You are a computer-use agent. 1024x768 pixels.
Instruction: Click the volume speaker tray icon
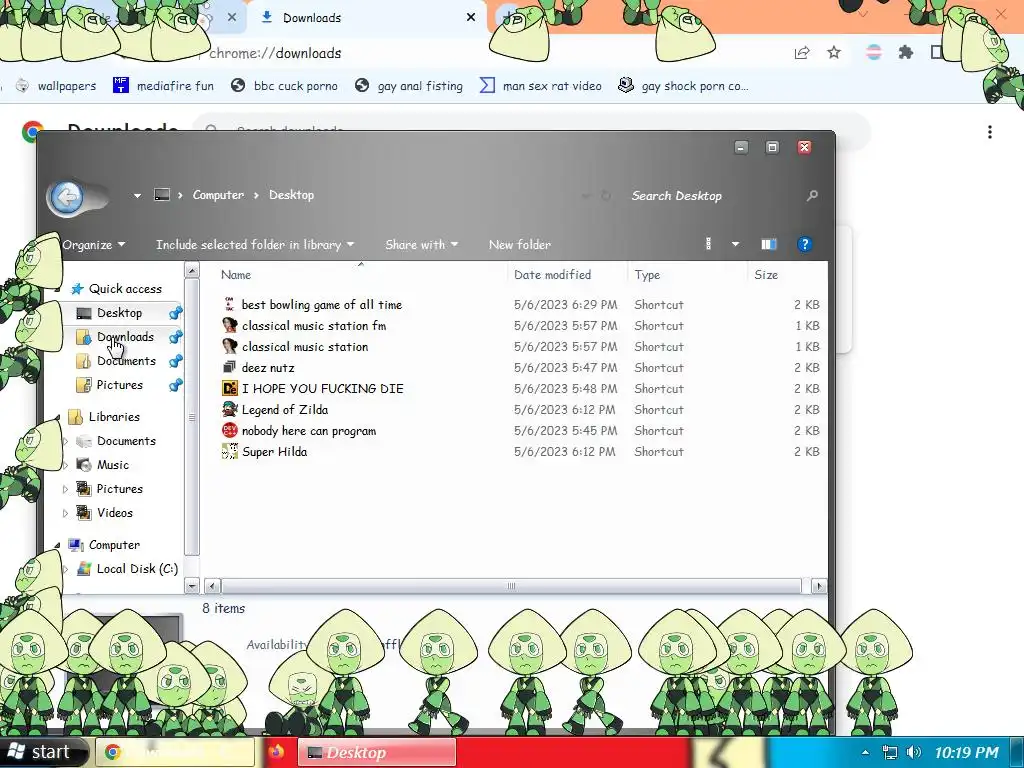pos(914,752)
